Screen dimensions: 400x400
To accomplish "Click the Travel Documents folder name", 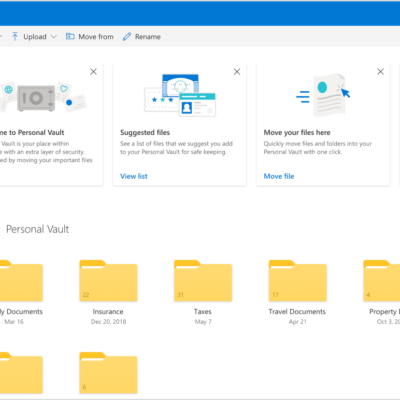I will coord(297,312).
